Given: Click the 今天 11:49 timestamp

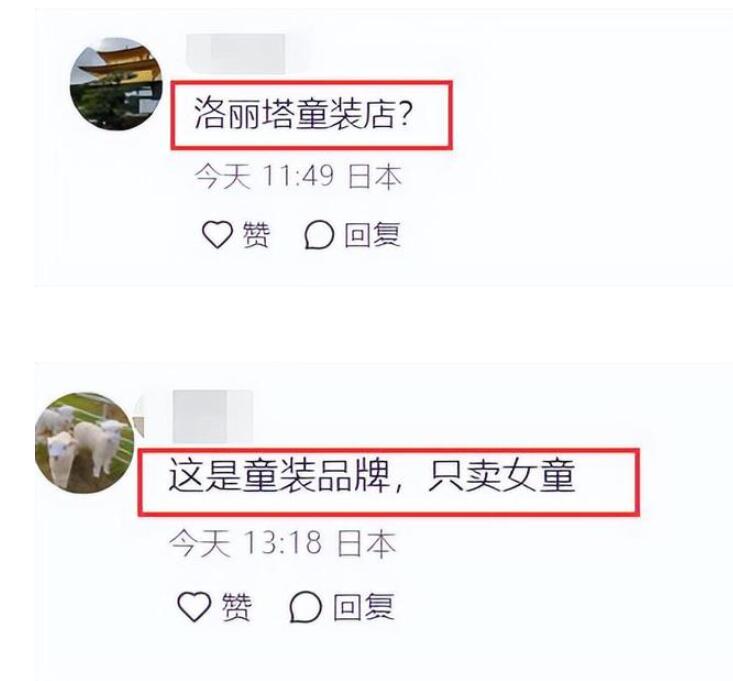Looking at the screenshot, I should point(264,177).
